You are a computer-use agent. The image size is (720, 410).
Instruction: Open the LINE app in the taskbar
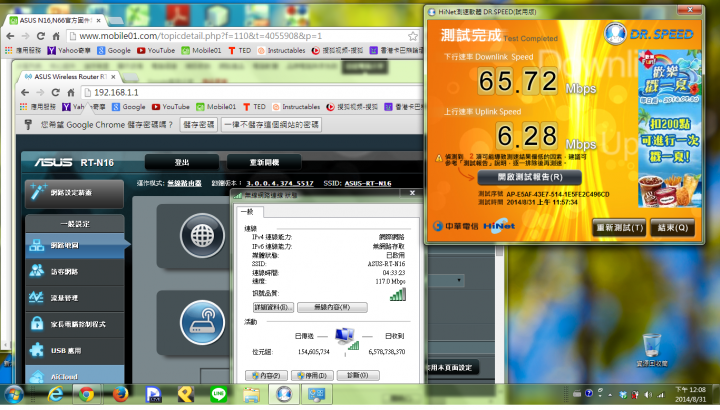click(x=219, y=394)
